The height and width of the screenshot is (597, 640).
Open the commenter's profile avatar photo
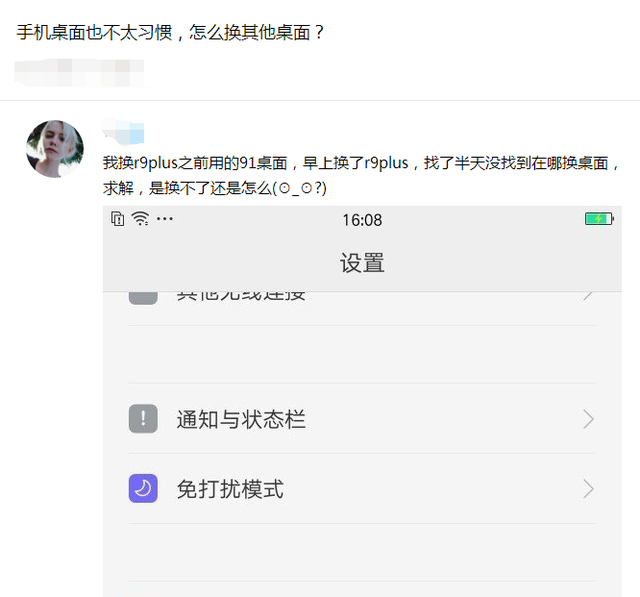click(55, 149)
